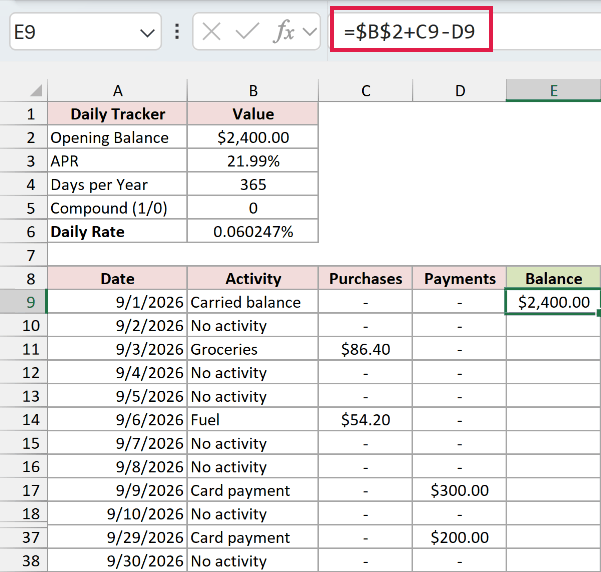The width and height of the screenshot is (601, 572).
Task: Click the Balance column header cell
Action: (553, 278)
